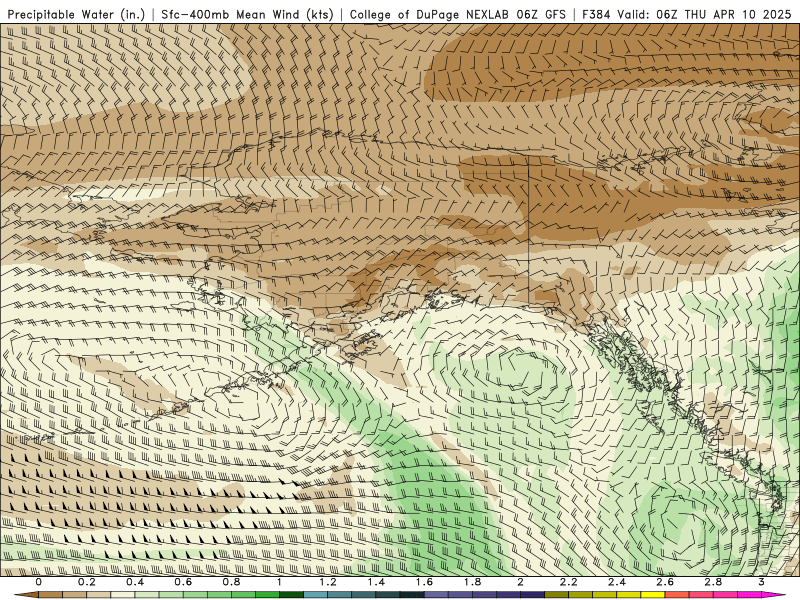Click the colorbar label "0.6"
The width and height of the screenshot is (800, 600).
pyautogui.click(x=183, y=582)
